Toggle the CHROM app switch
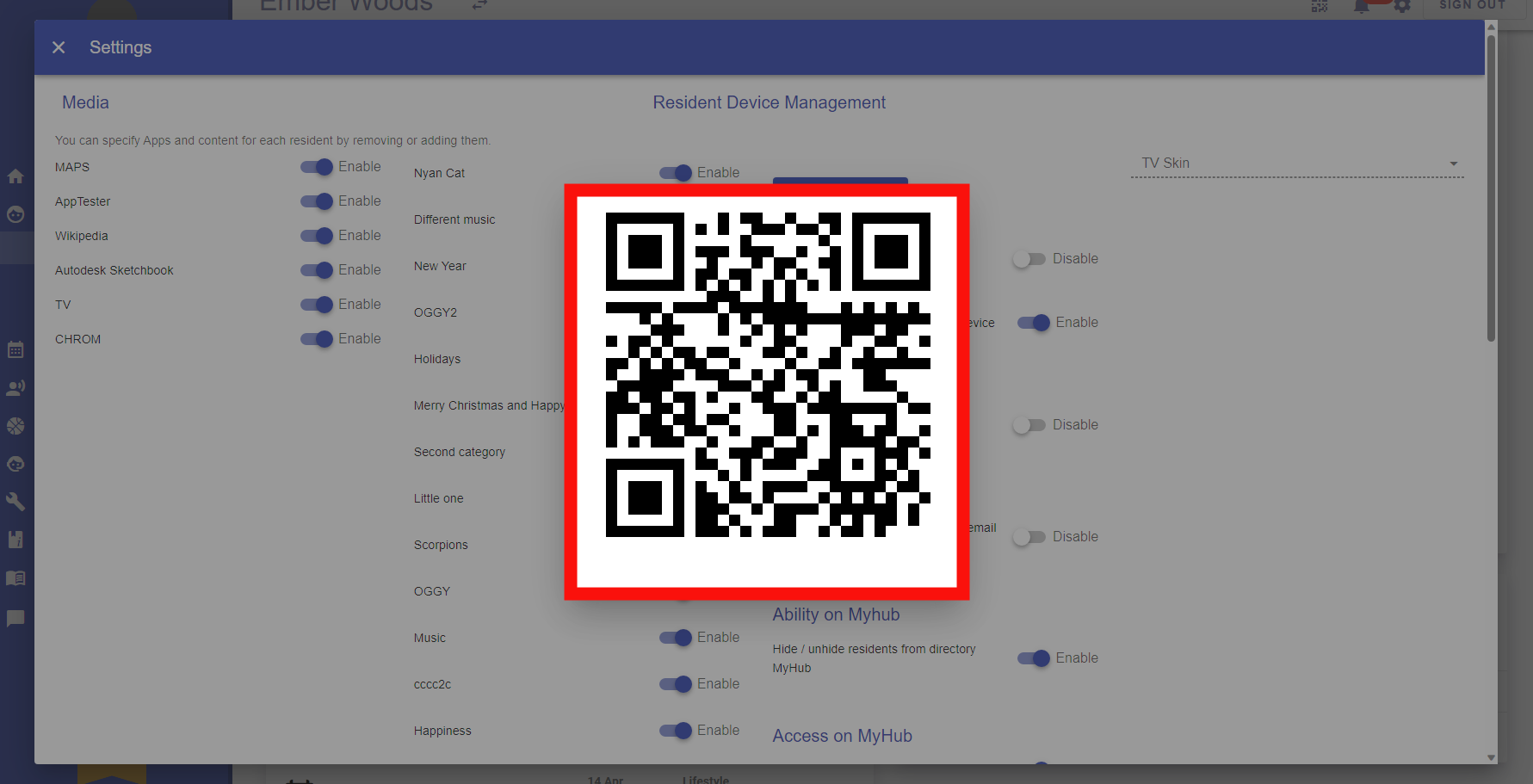The width and height of the screenshot is (1533, 784). pos(317,339)
